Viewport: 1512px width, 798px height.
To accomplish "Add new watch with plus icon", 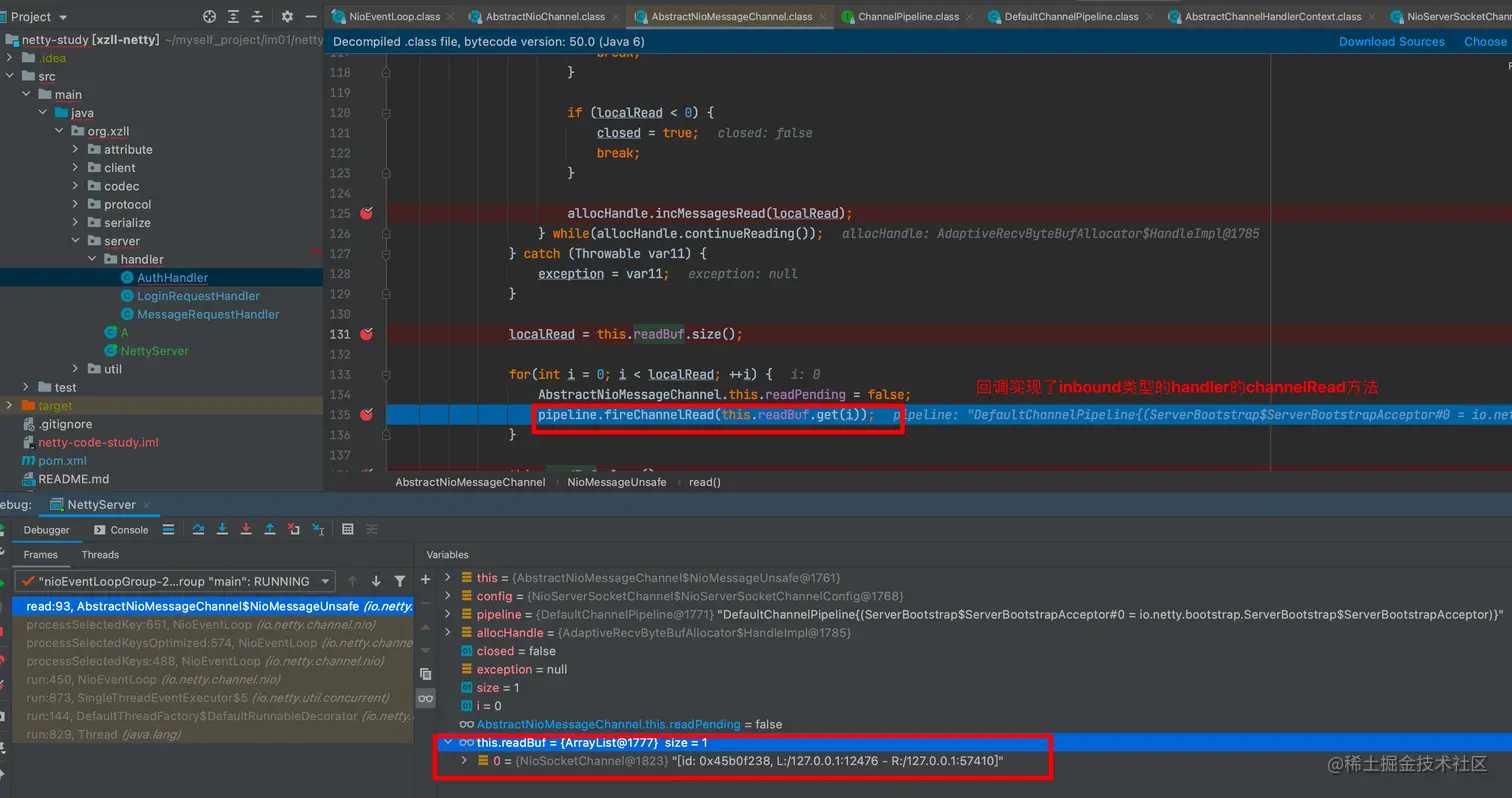I will (425, 579).
